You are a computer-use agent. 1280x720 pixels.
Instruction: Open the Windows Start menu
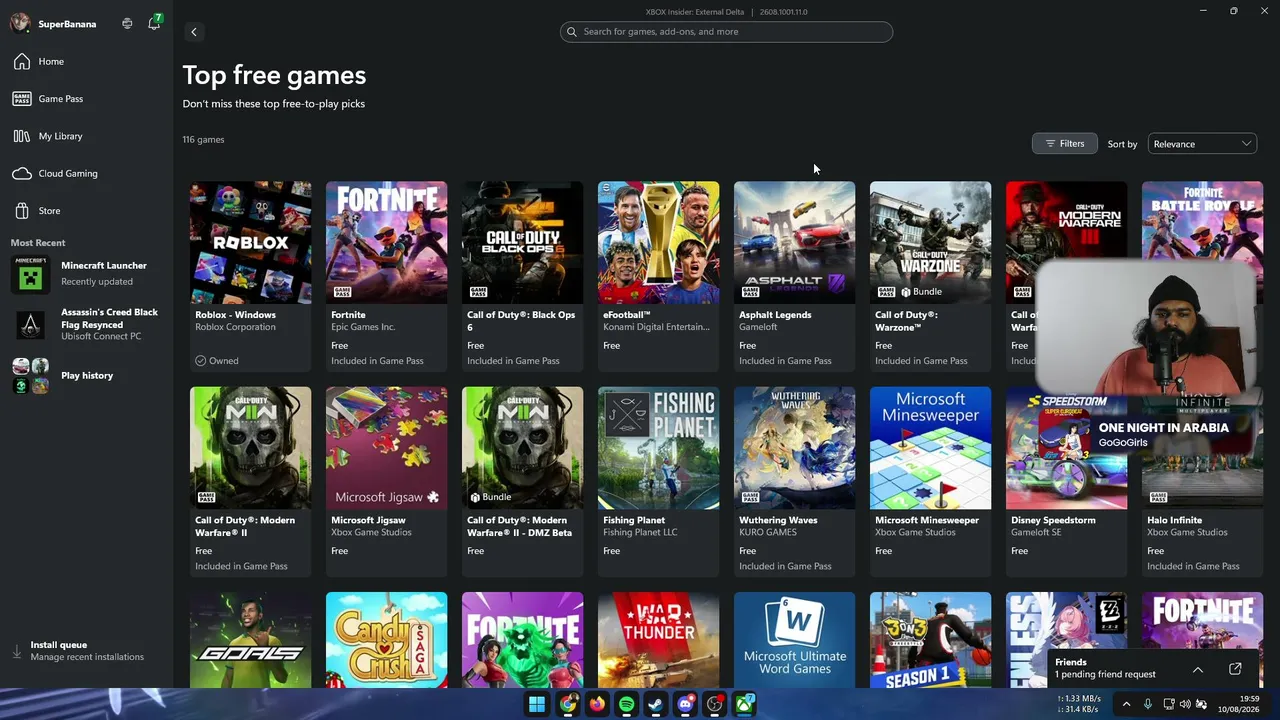537,704
